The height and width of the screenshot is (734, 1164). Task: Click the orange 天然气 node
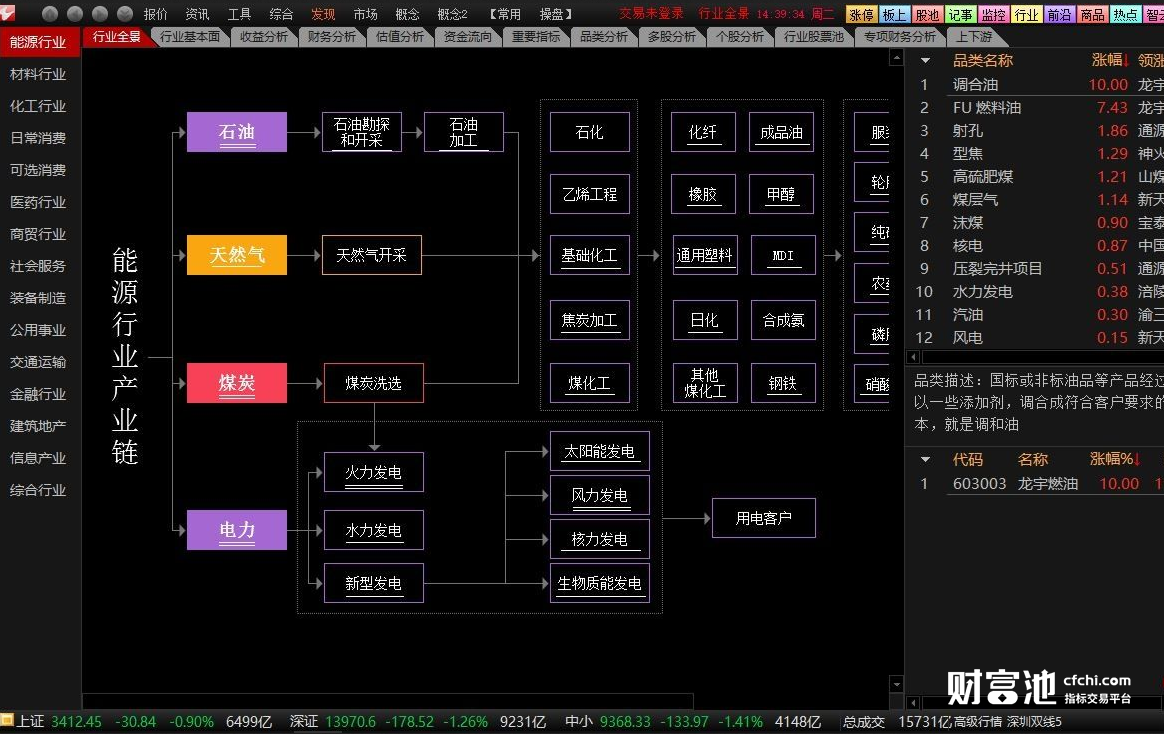point(237,255)
